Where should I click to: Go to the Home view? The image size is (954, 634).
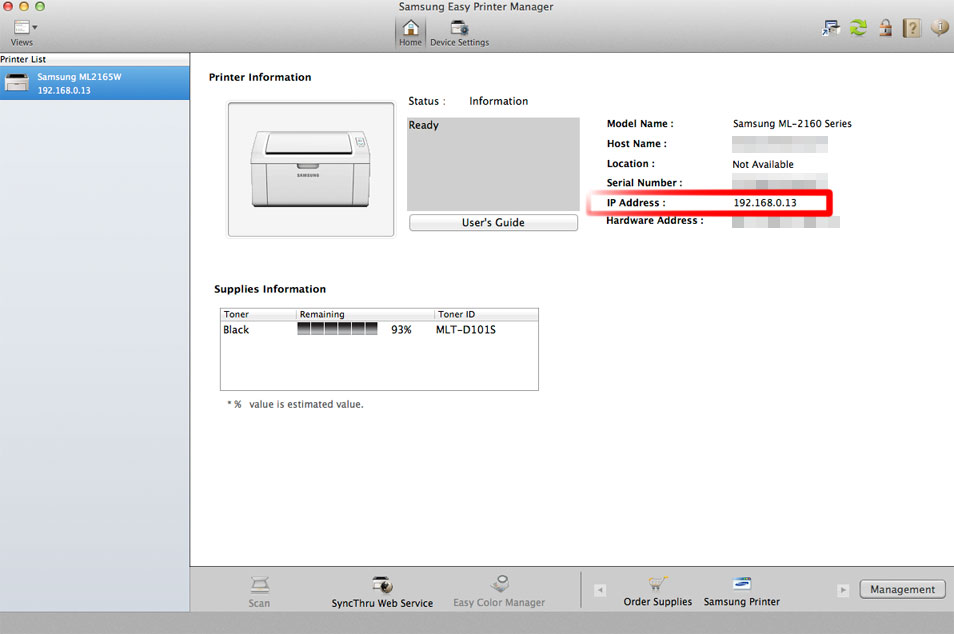[410, 33]
